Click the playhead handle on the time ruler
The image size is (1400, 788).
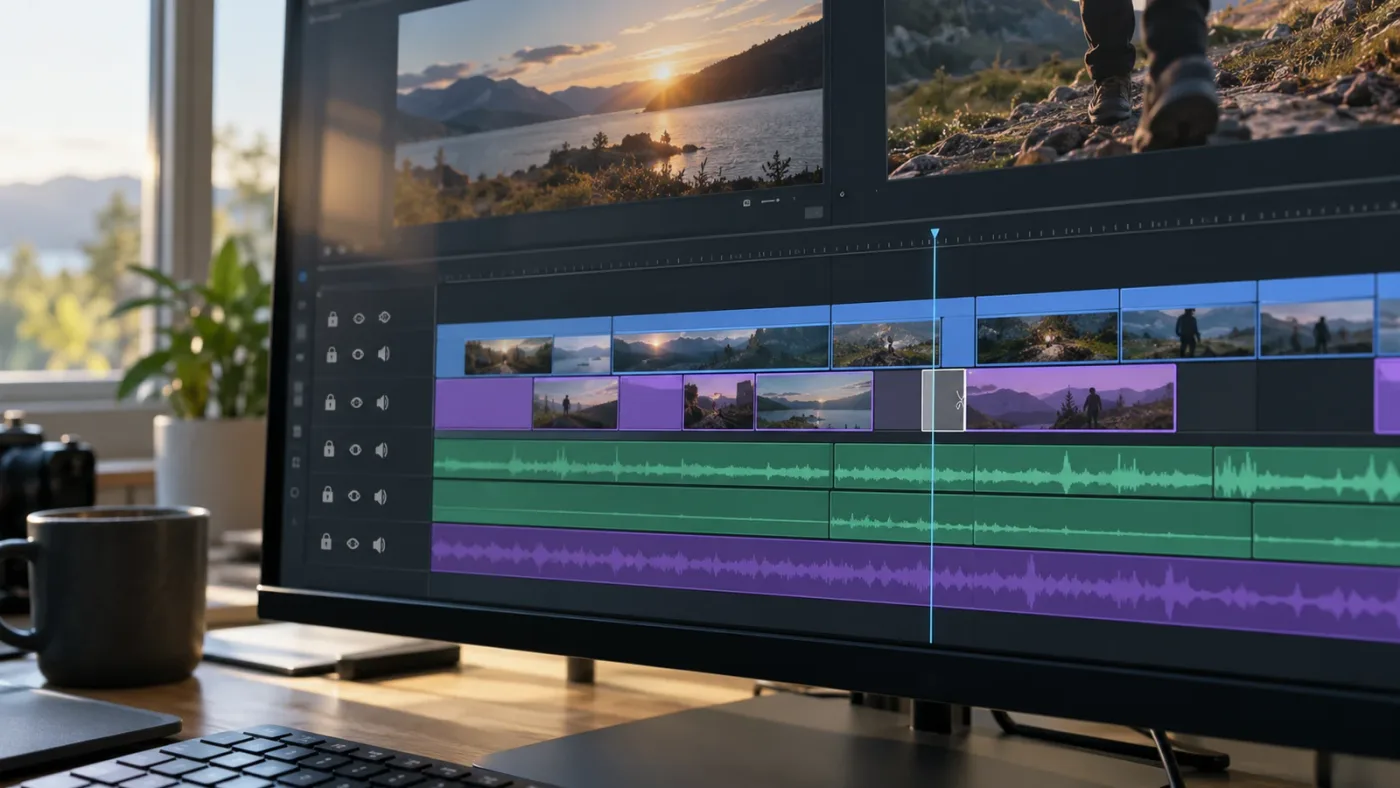[x=934, y=233]
